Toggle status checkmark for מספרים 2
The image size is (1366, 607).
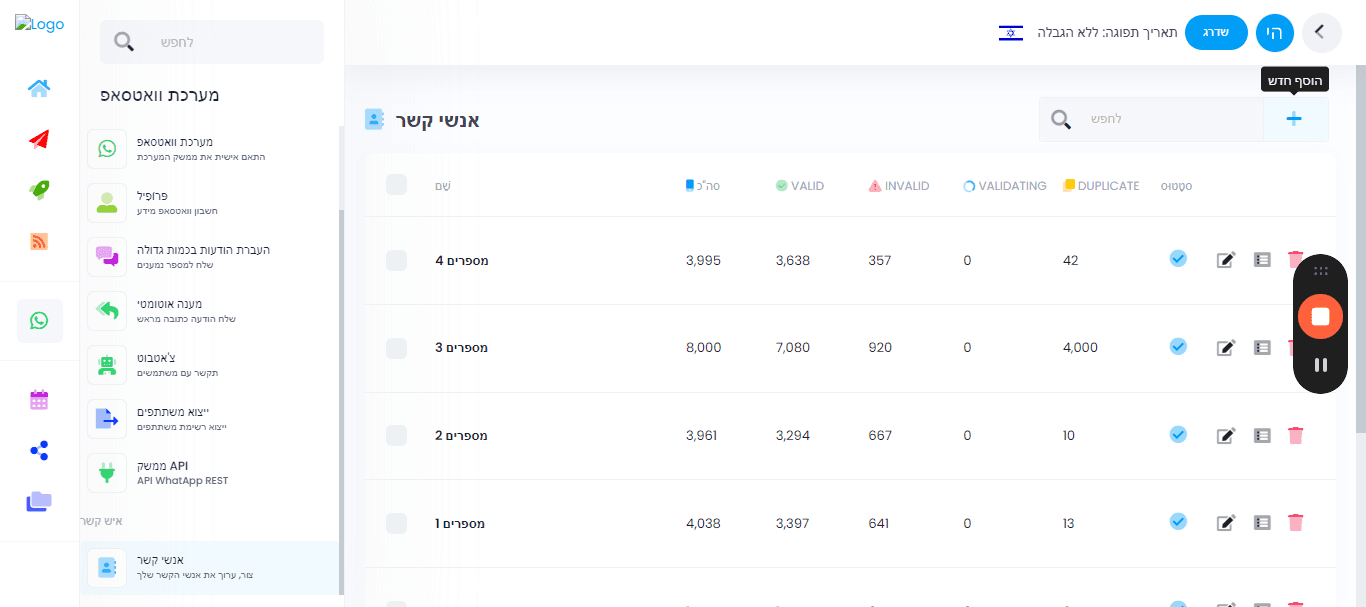tap(1178, 434)
